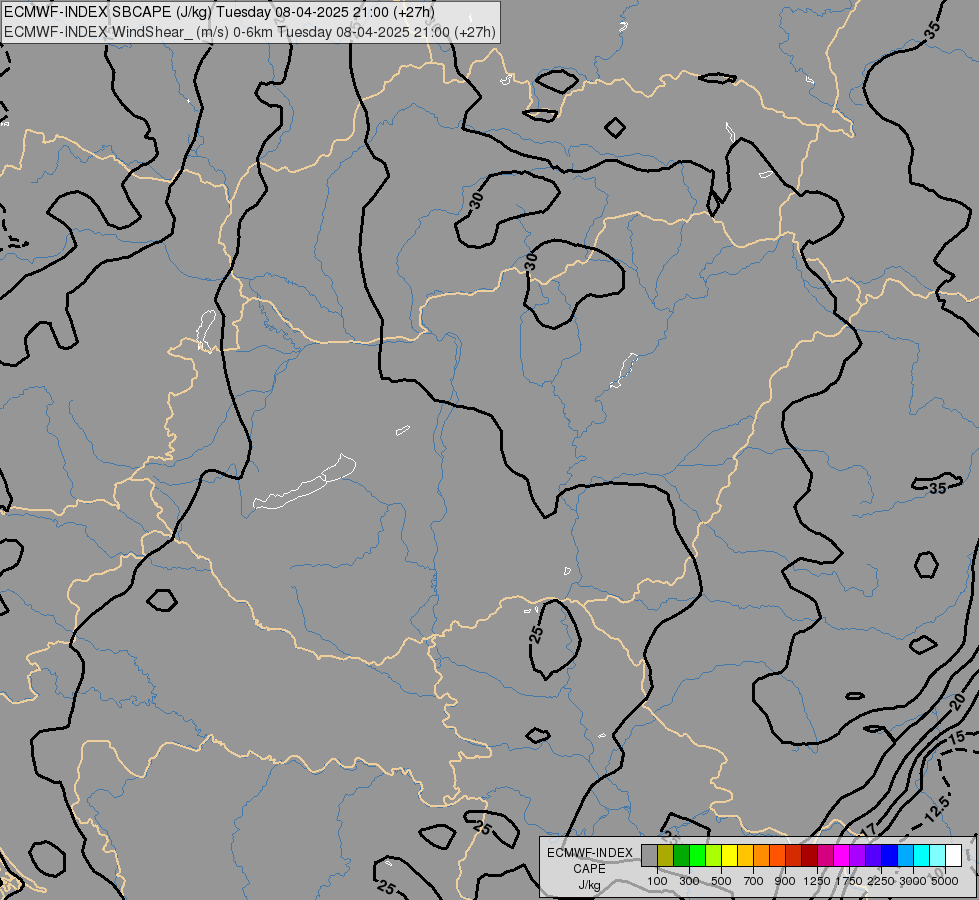Click the orange-red swatch before the 900 tick
979x900 pixels.
(x=777, y=855)
